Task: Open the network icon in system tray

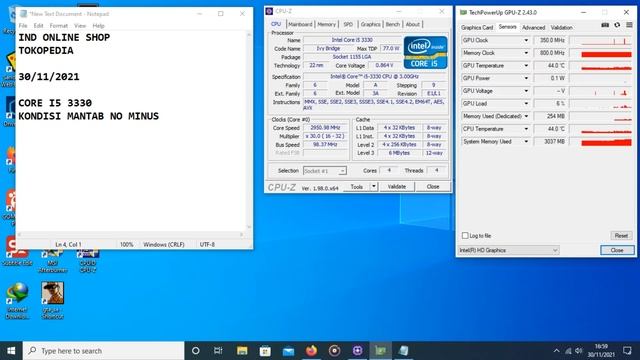Action: 568,351
